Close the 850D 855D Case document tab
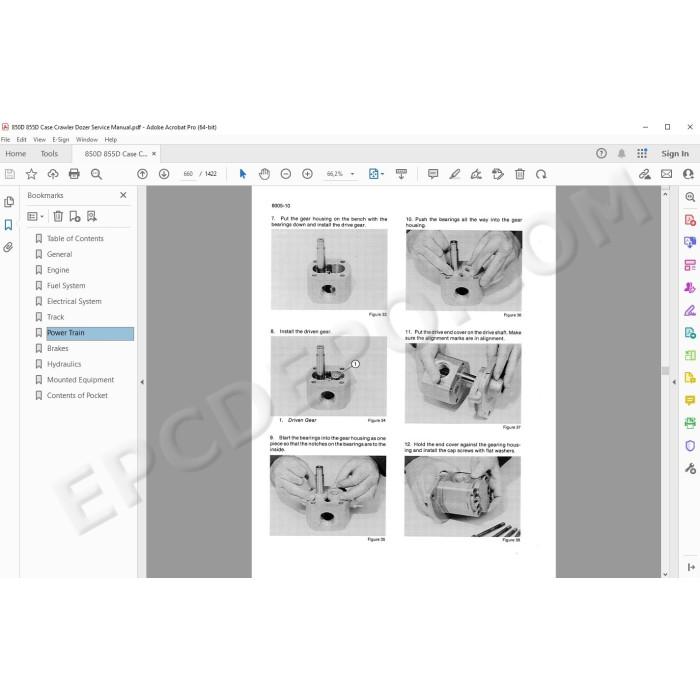 click(x=154, y=154)
